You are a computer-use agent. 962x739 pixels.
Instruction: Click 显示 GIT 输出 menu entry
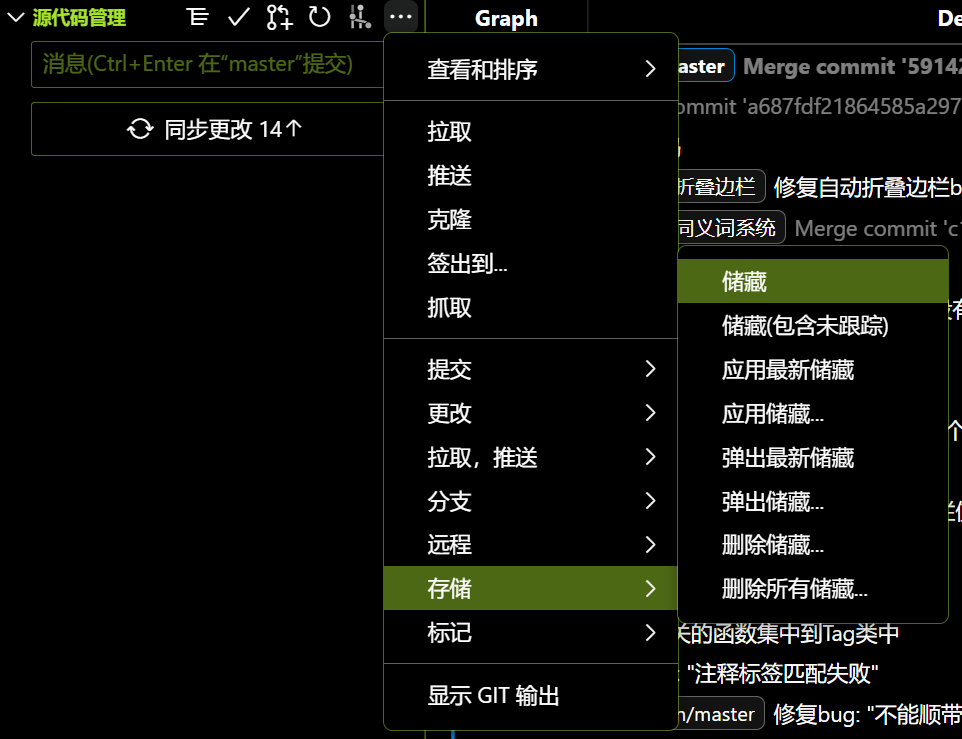point(493,696)
